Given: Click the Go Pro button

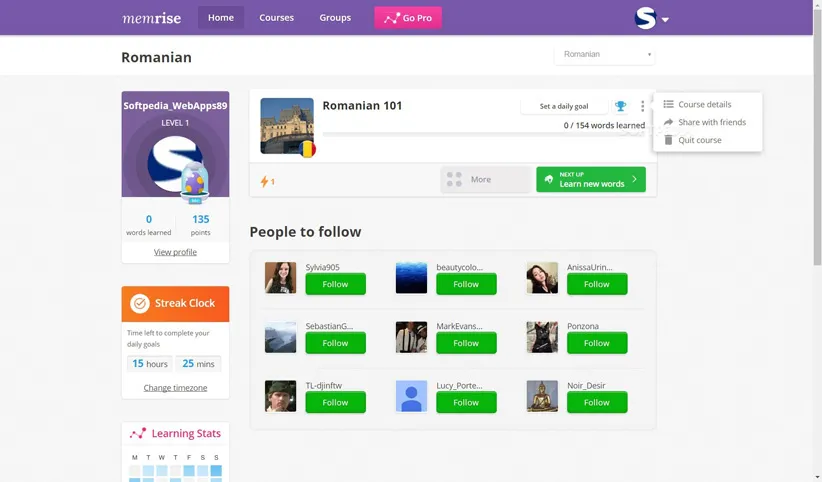Looking at the screenshot, I should click(x=408, y=18).
